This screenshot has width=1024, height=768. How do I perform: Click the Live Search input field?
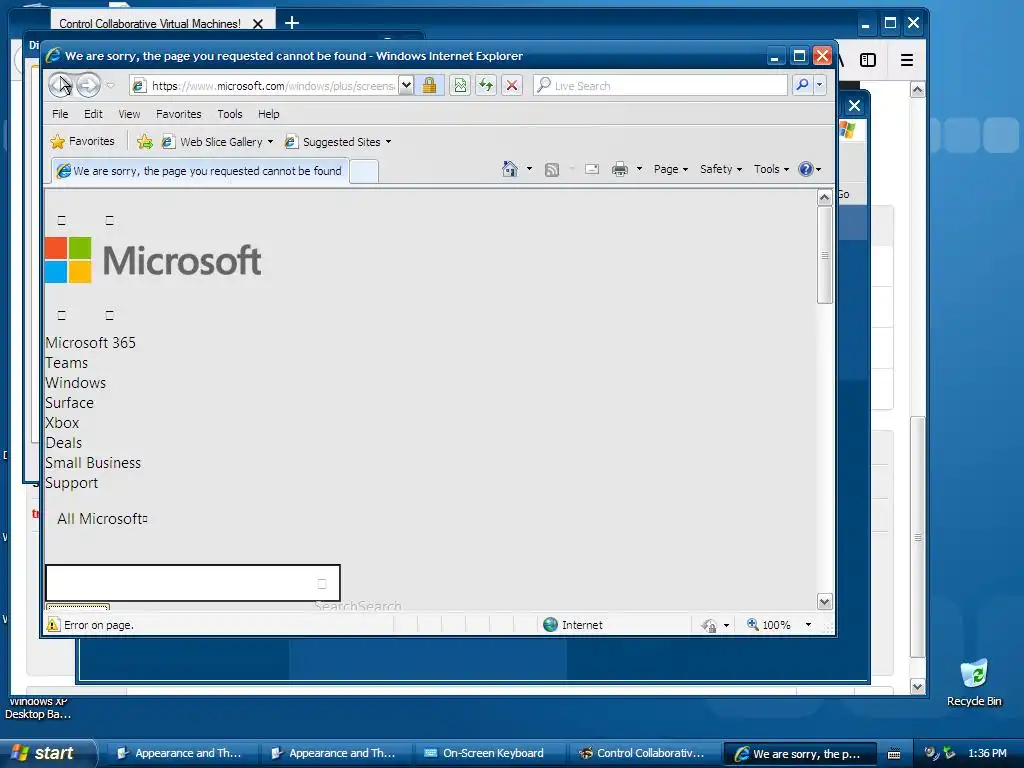661,85
